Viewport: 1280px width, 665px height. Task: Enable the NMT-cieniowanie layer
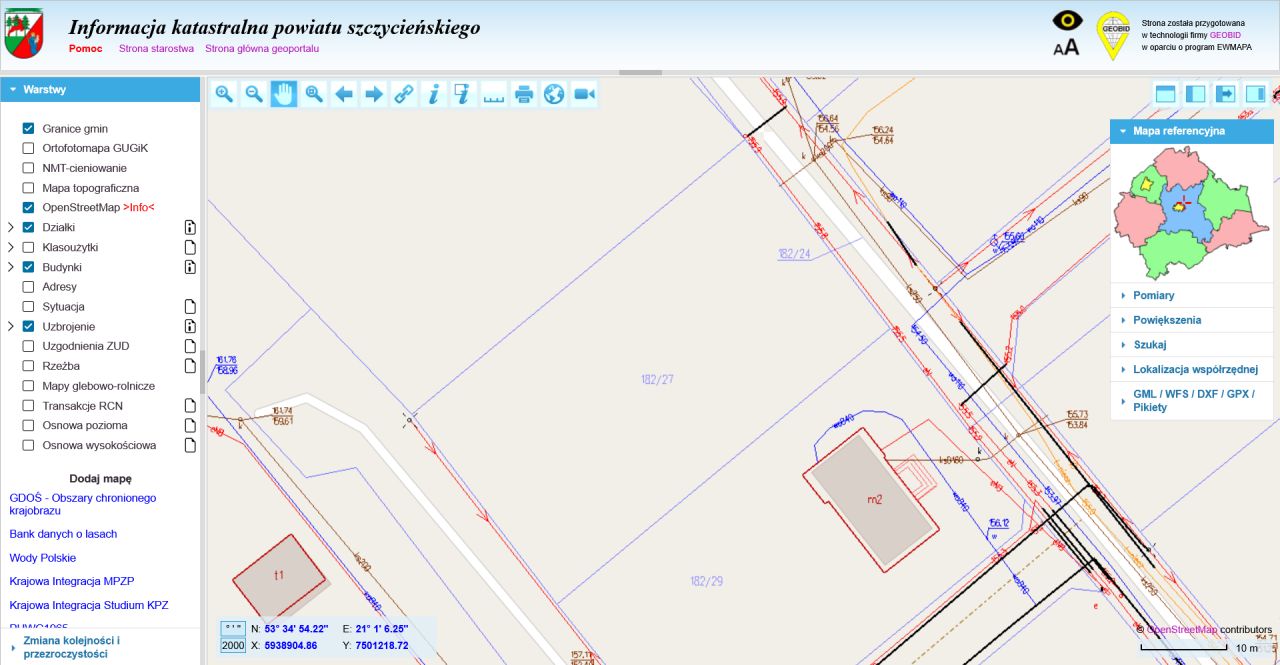tap(28, 168)
